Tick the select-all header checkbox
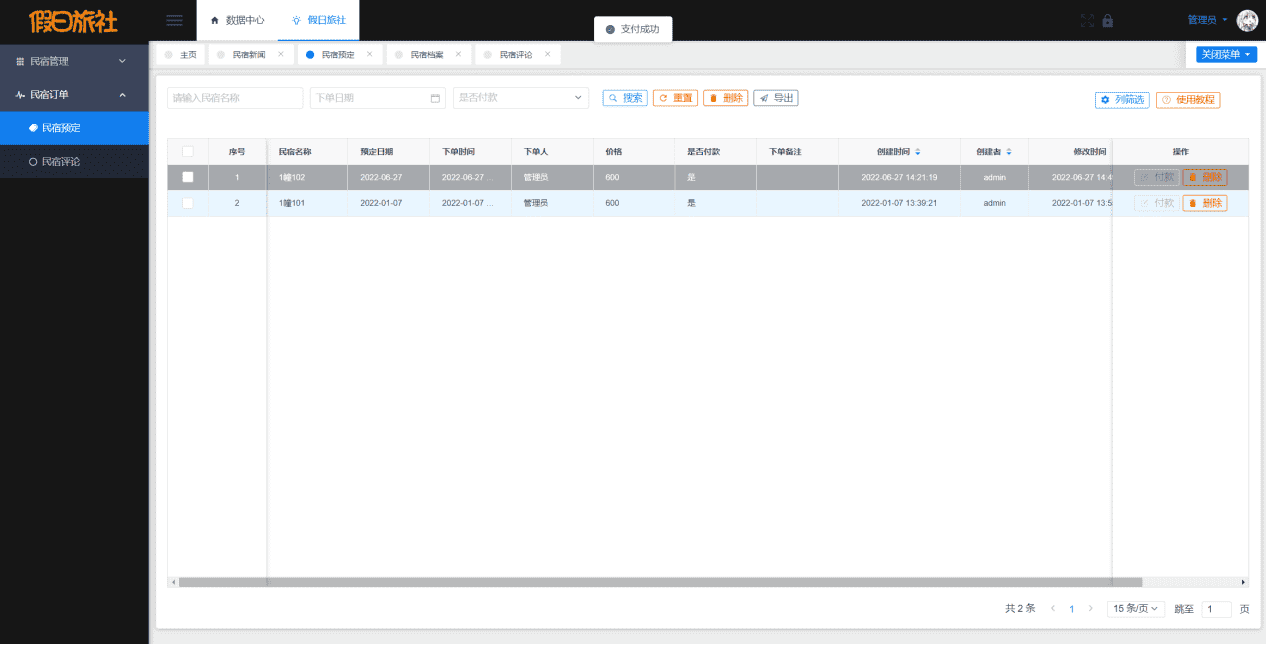 coord(187,152)
